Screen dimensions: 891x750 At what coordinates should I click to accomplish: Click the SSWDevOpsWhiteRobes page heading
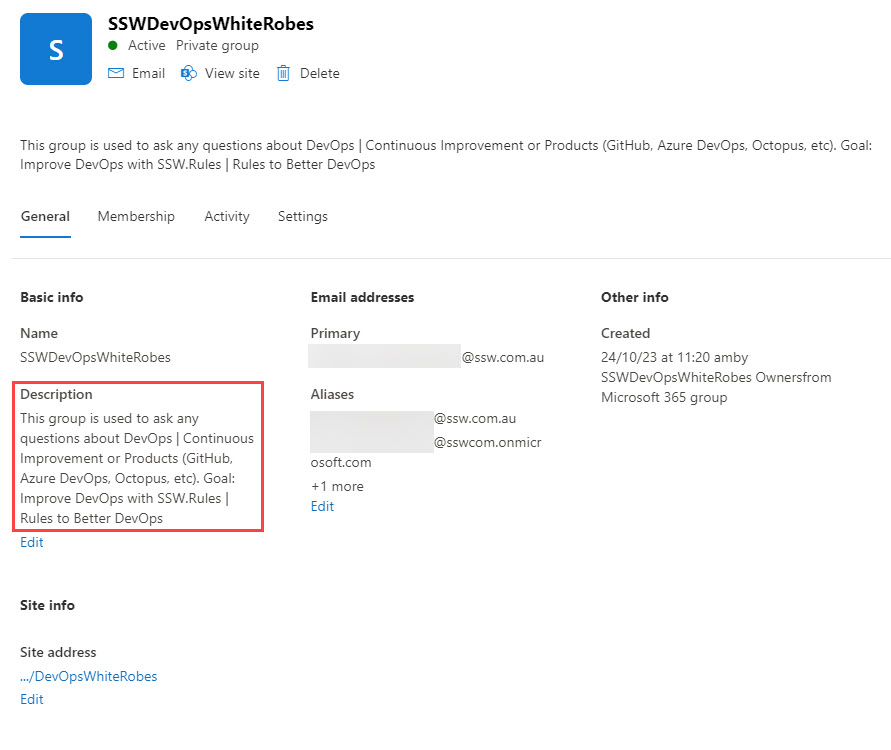pyautogui.click(x=210, y=24)
